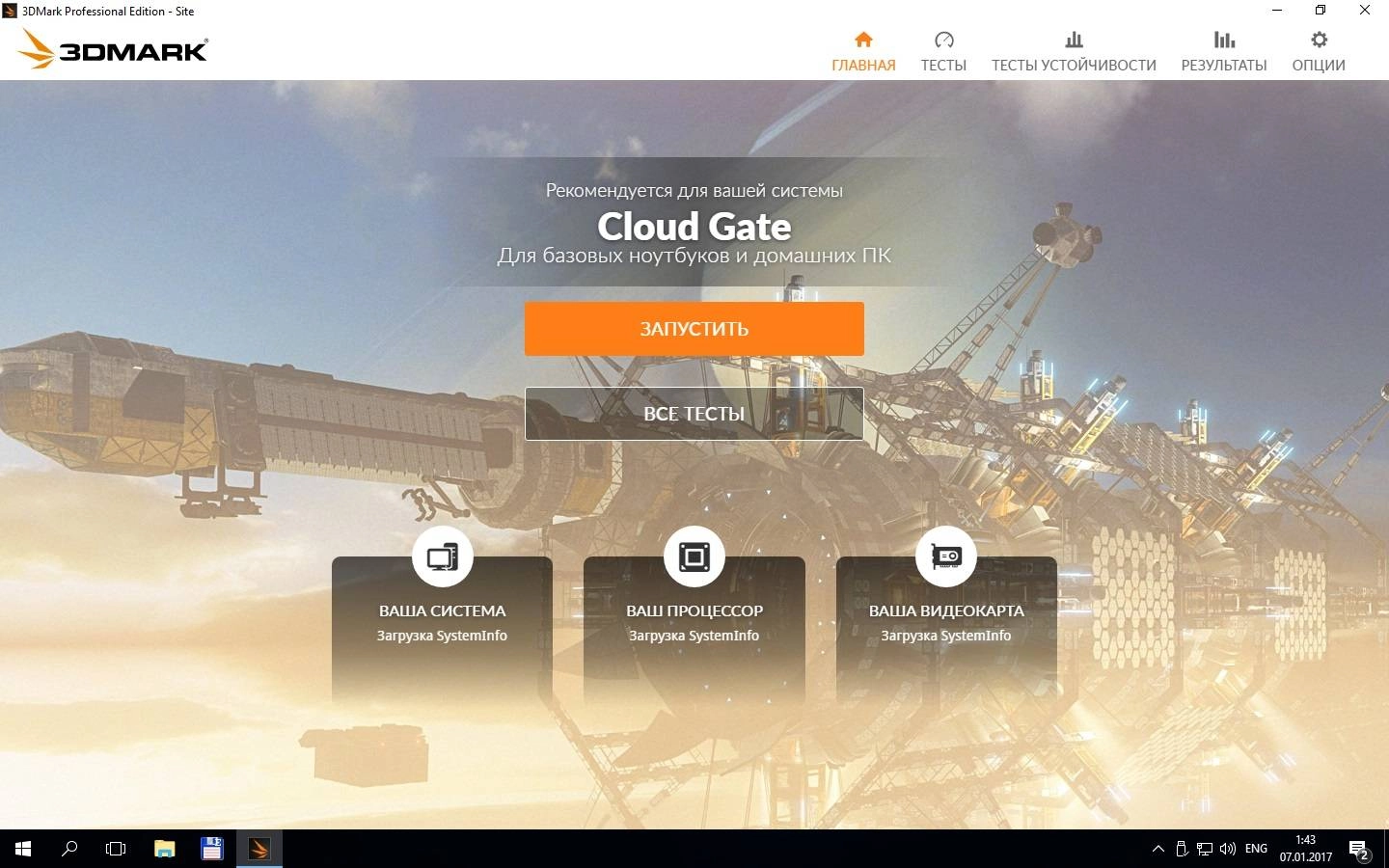The height and width of the screenshot is (868, 1389).
Task: Open the Action Center notifications icon
Action: [1359, 850]
